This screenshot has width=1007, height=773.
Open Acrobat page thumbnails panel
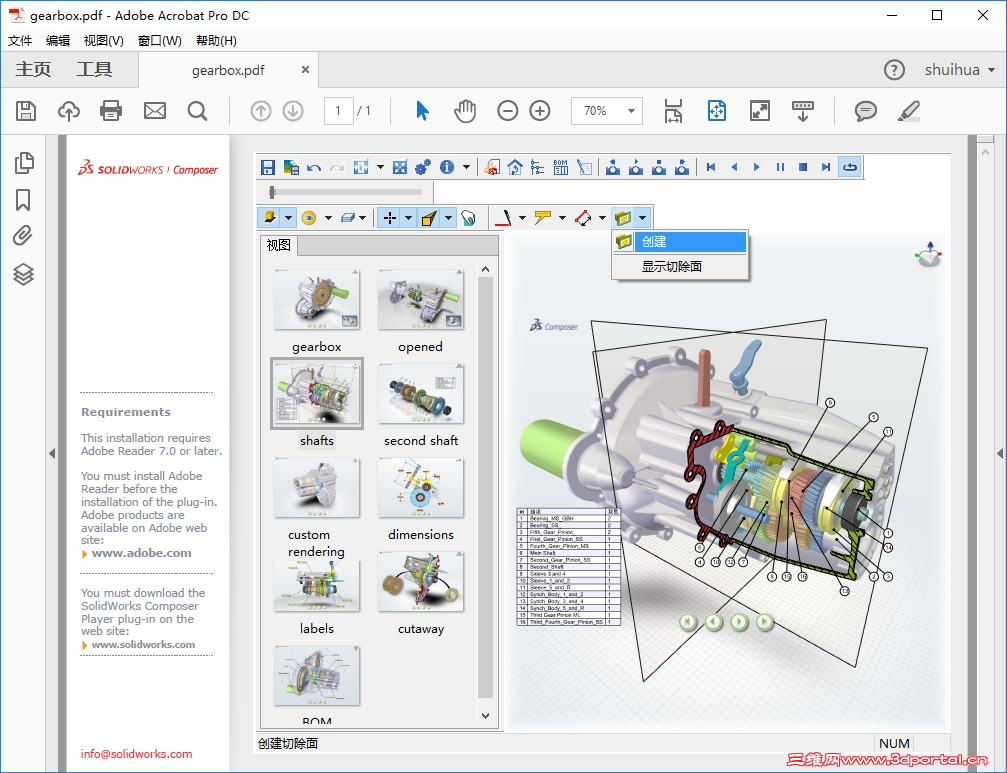(x=24, y=162)
